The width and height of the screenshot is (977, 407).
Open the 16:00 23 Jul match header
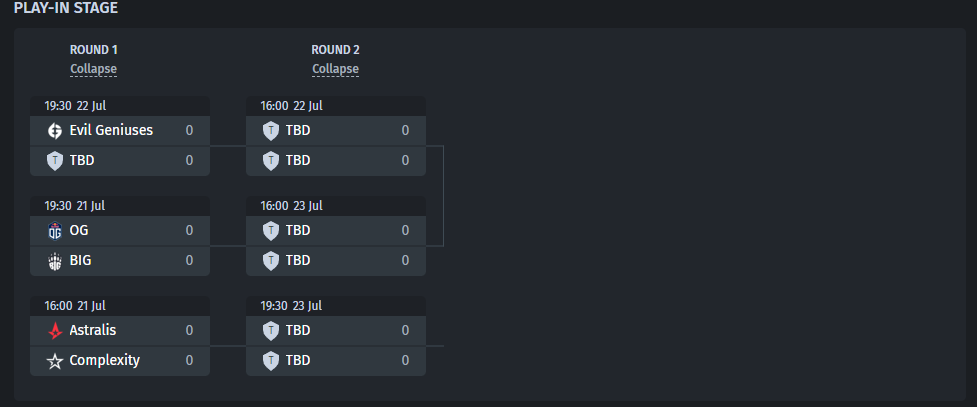coord(336,206)
